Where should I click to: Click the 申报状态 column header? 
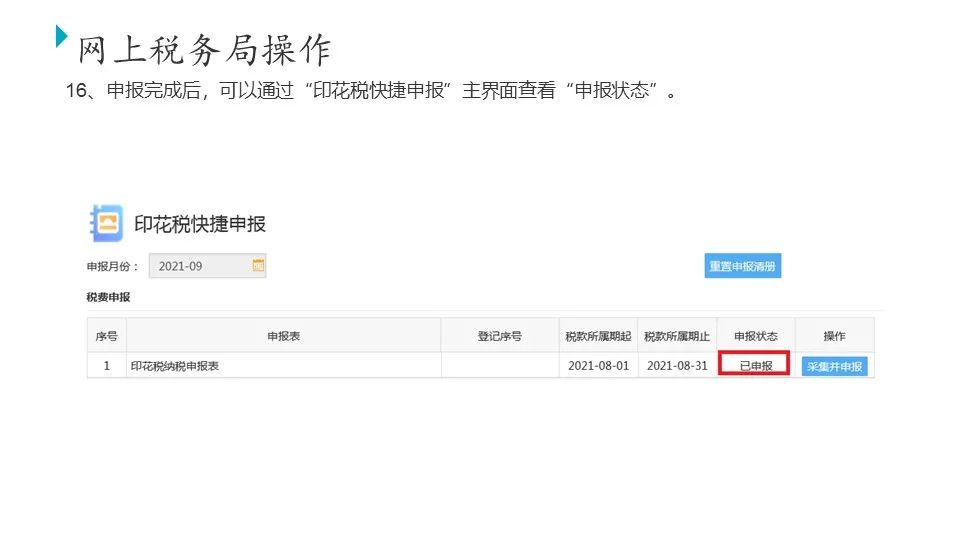tap(756, 336)
